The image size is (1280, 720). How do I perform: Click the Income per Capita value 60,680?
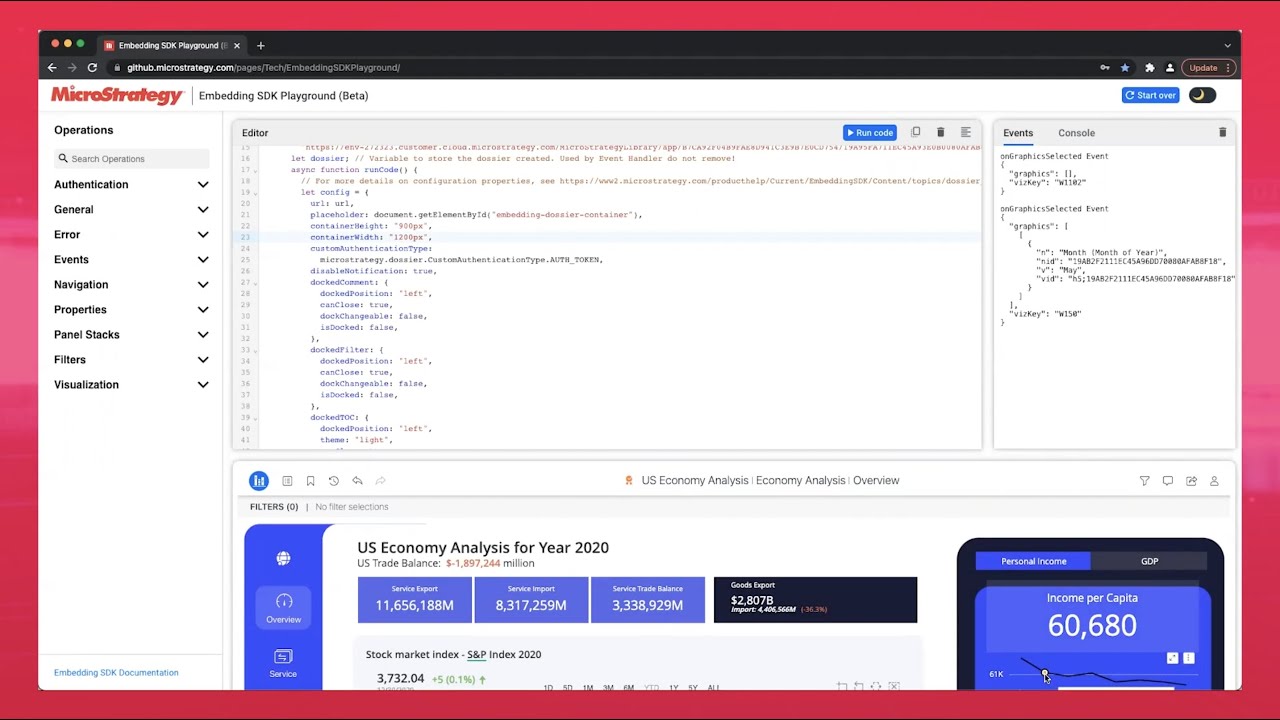click(x=1092, y=626)
